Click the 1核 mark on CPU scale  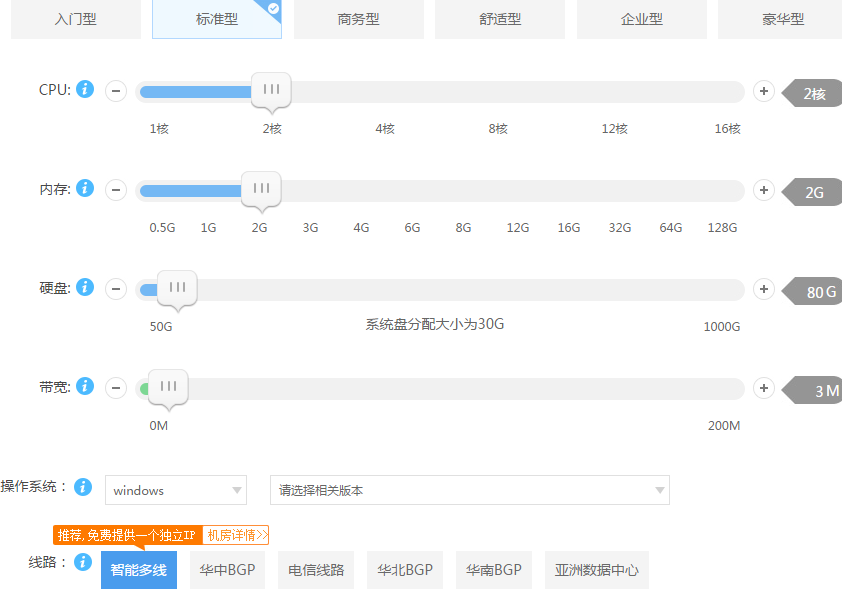pyautogui.click(x=159, y=129)
